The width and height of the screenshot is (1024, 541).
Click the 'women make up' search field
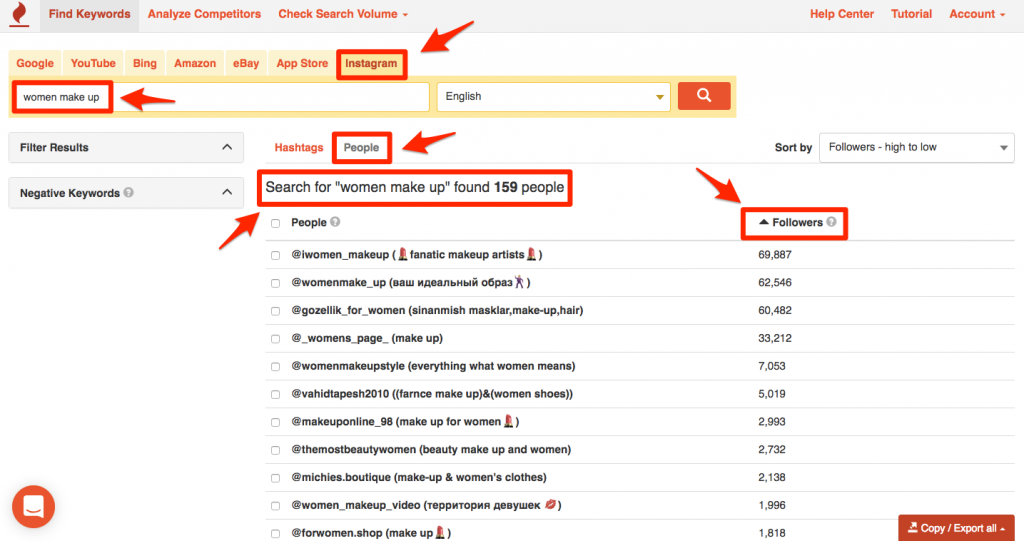[x=221, y=97]
